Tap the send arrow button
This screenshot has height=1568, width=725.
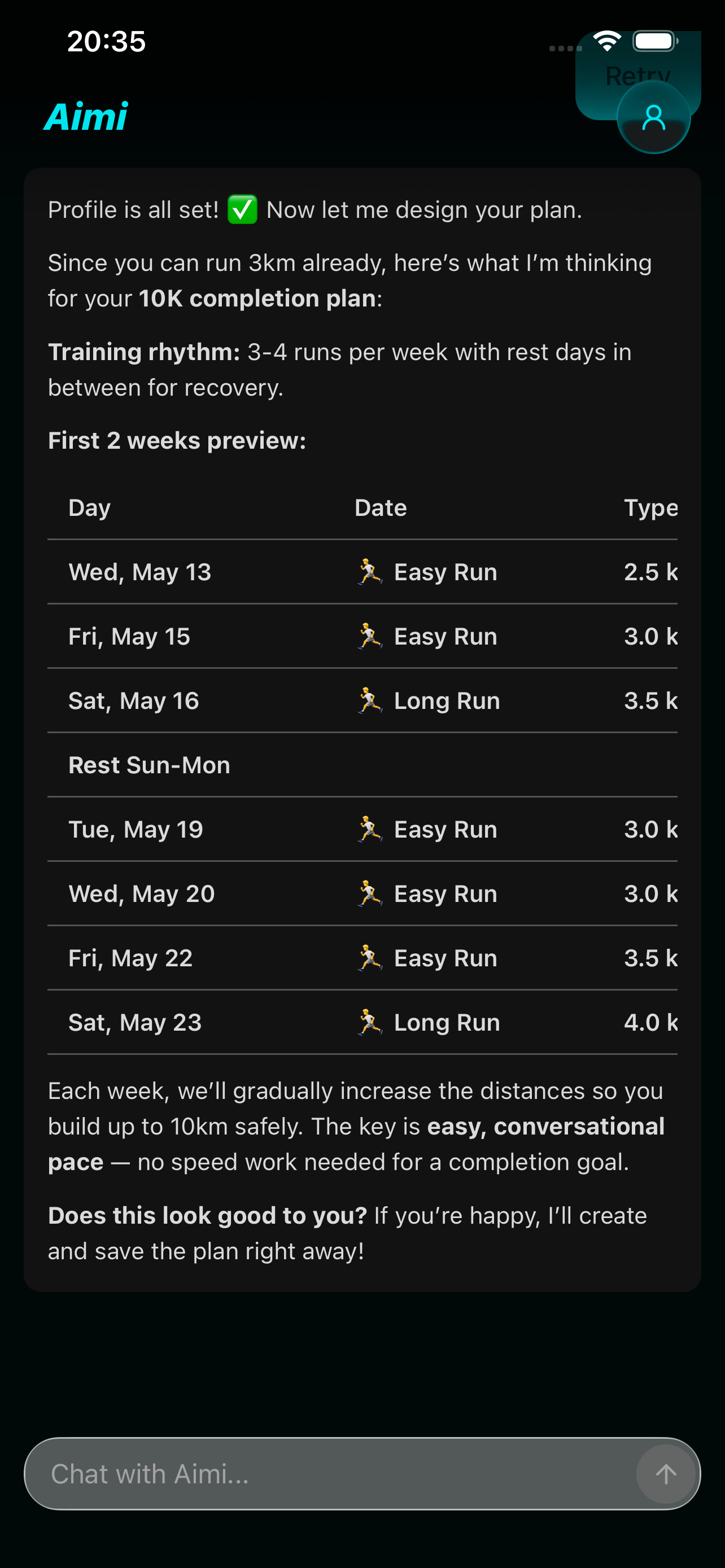(x=666, y=1474)
